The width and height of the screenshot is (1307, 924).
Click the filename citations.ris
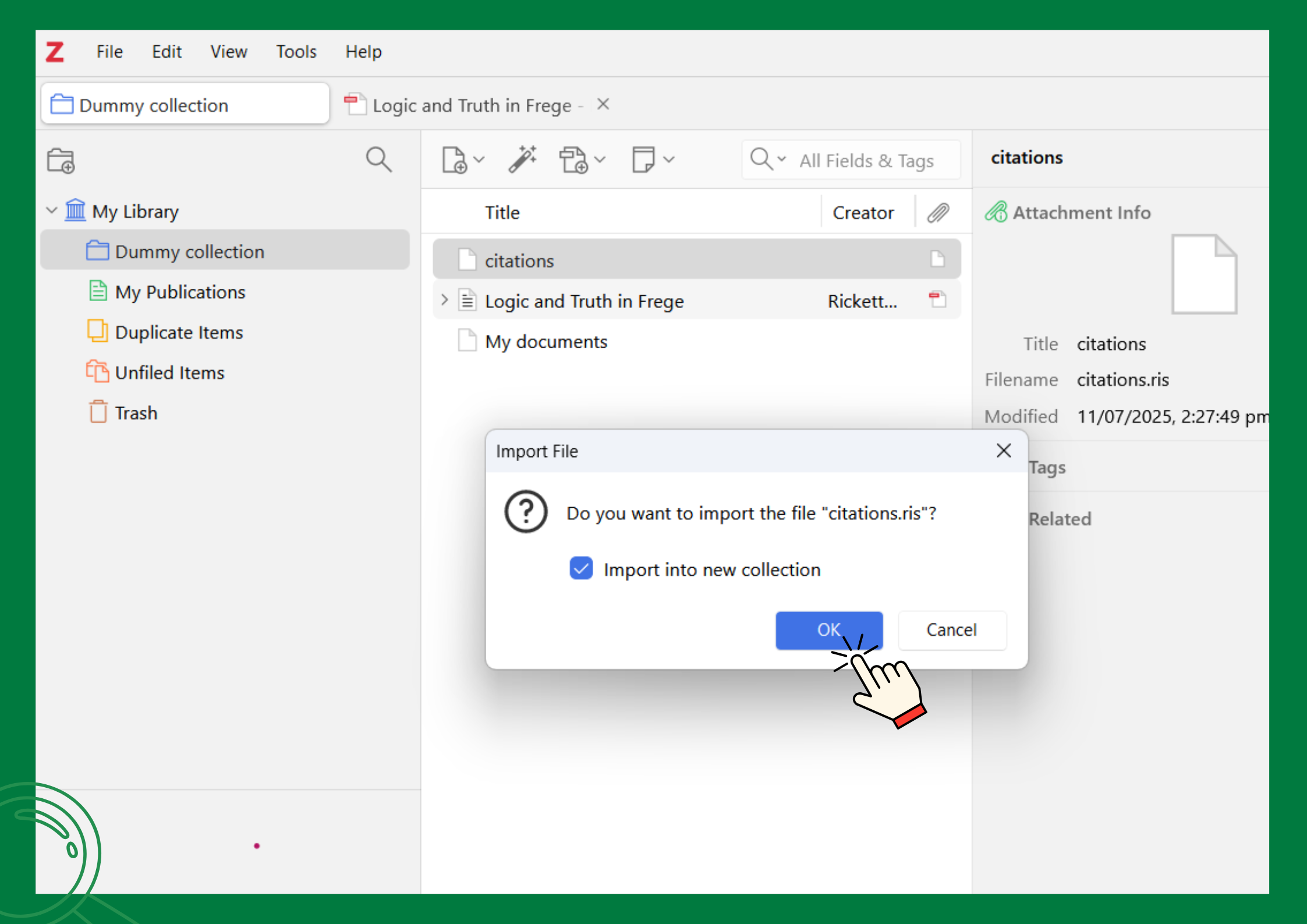1122,380
